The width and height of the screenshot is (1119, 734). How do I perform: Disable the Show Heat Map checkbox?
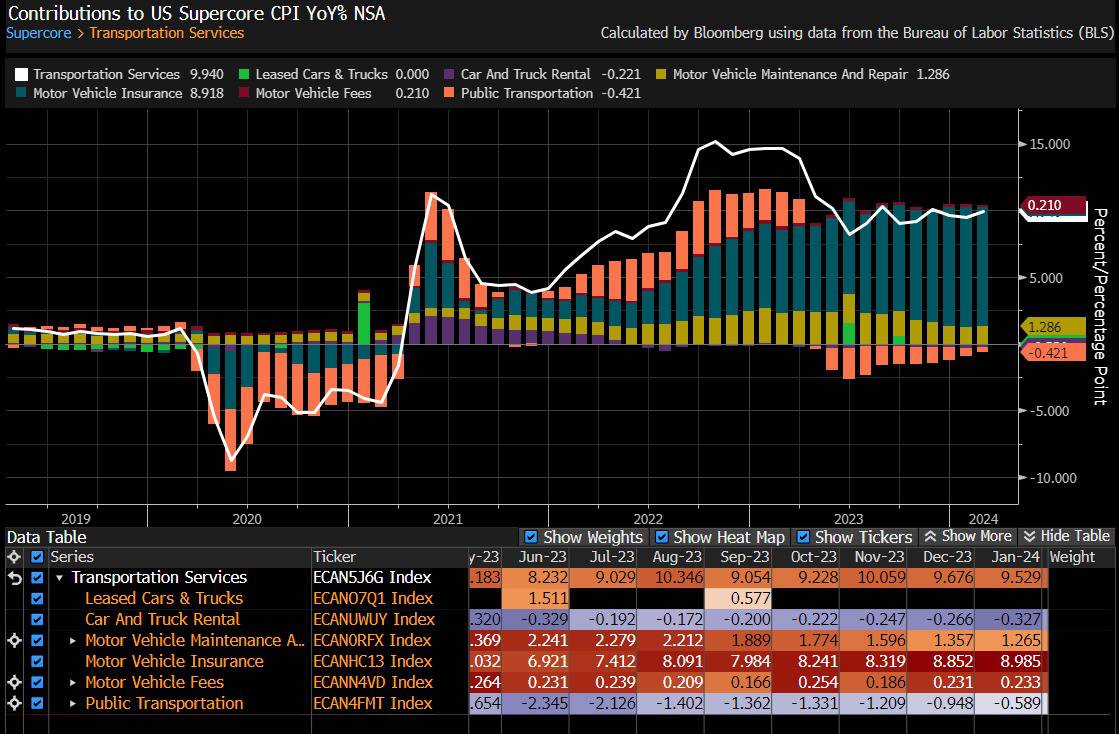point(662,537)
